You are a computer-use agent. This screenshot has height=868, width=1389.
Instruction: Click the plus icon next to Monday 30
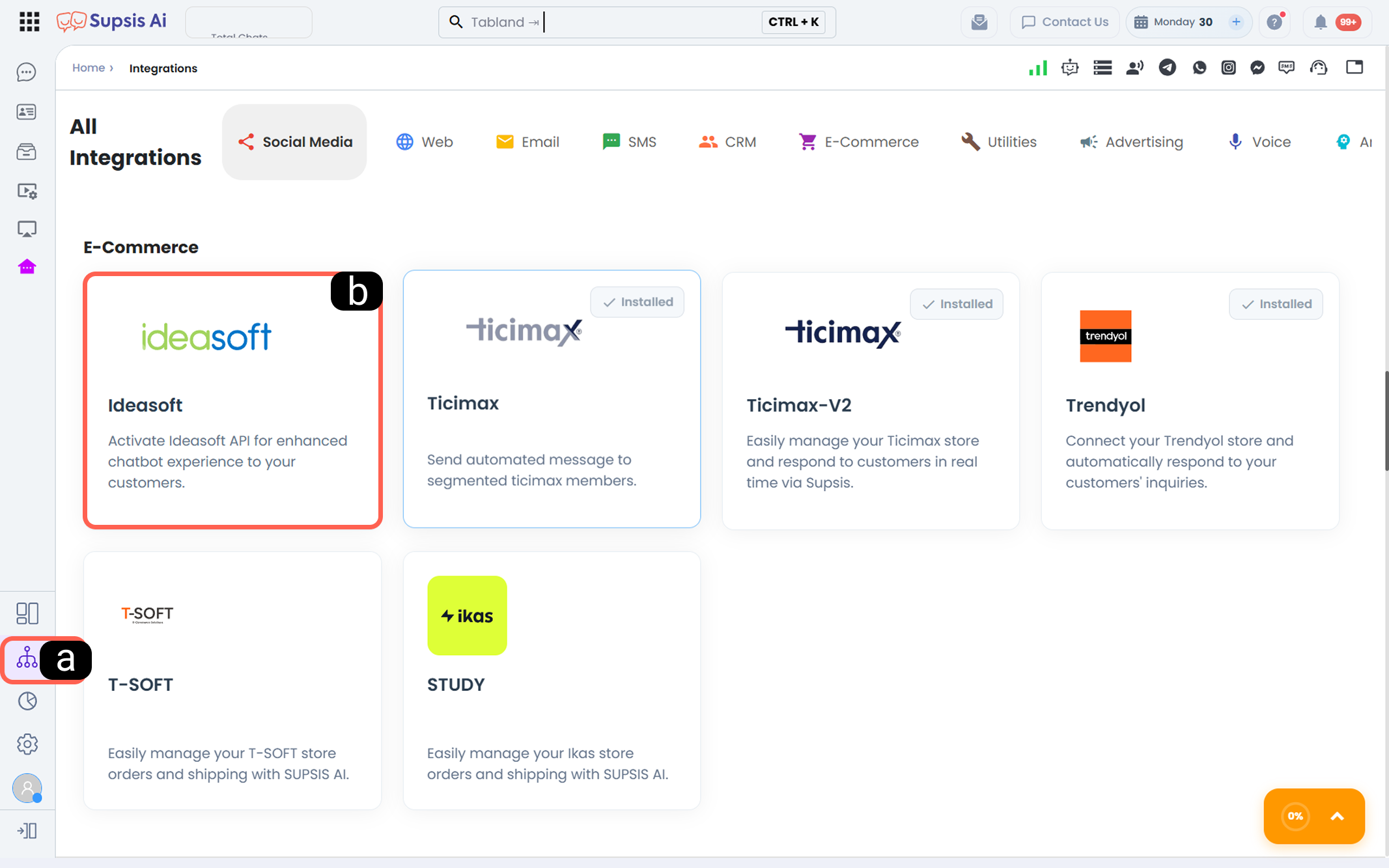coord(1236,22)
